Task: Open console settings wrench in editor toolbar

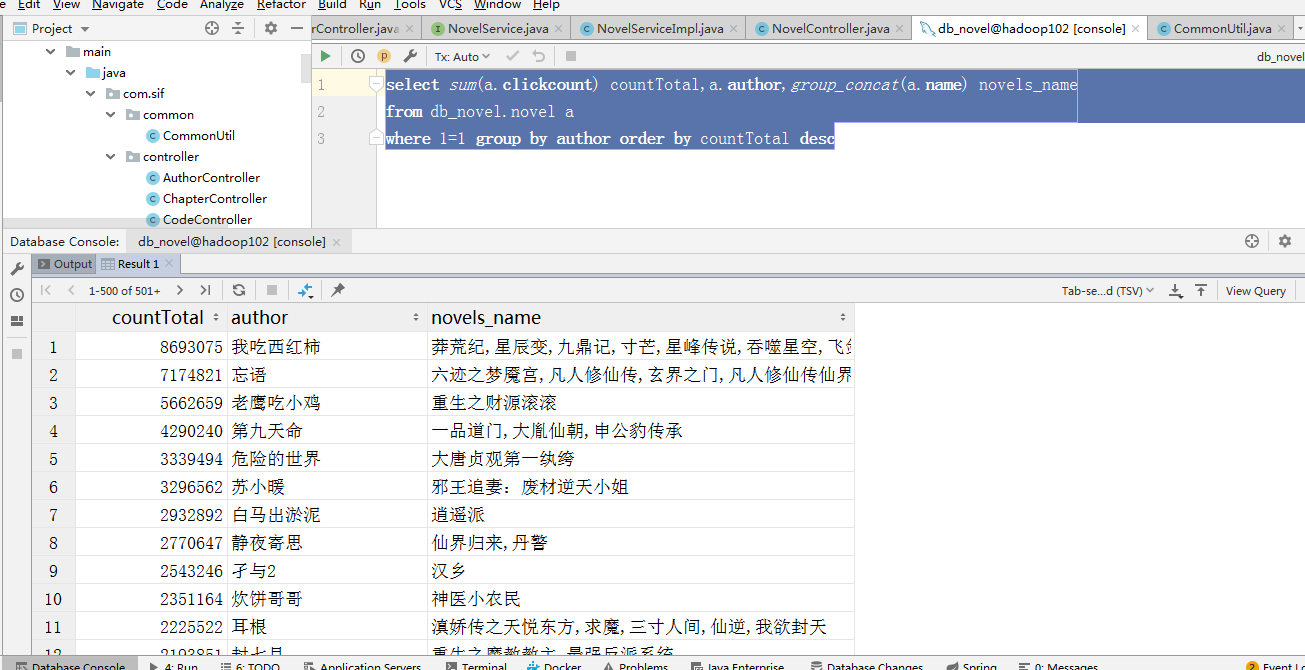Action: [410, 57]
